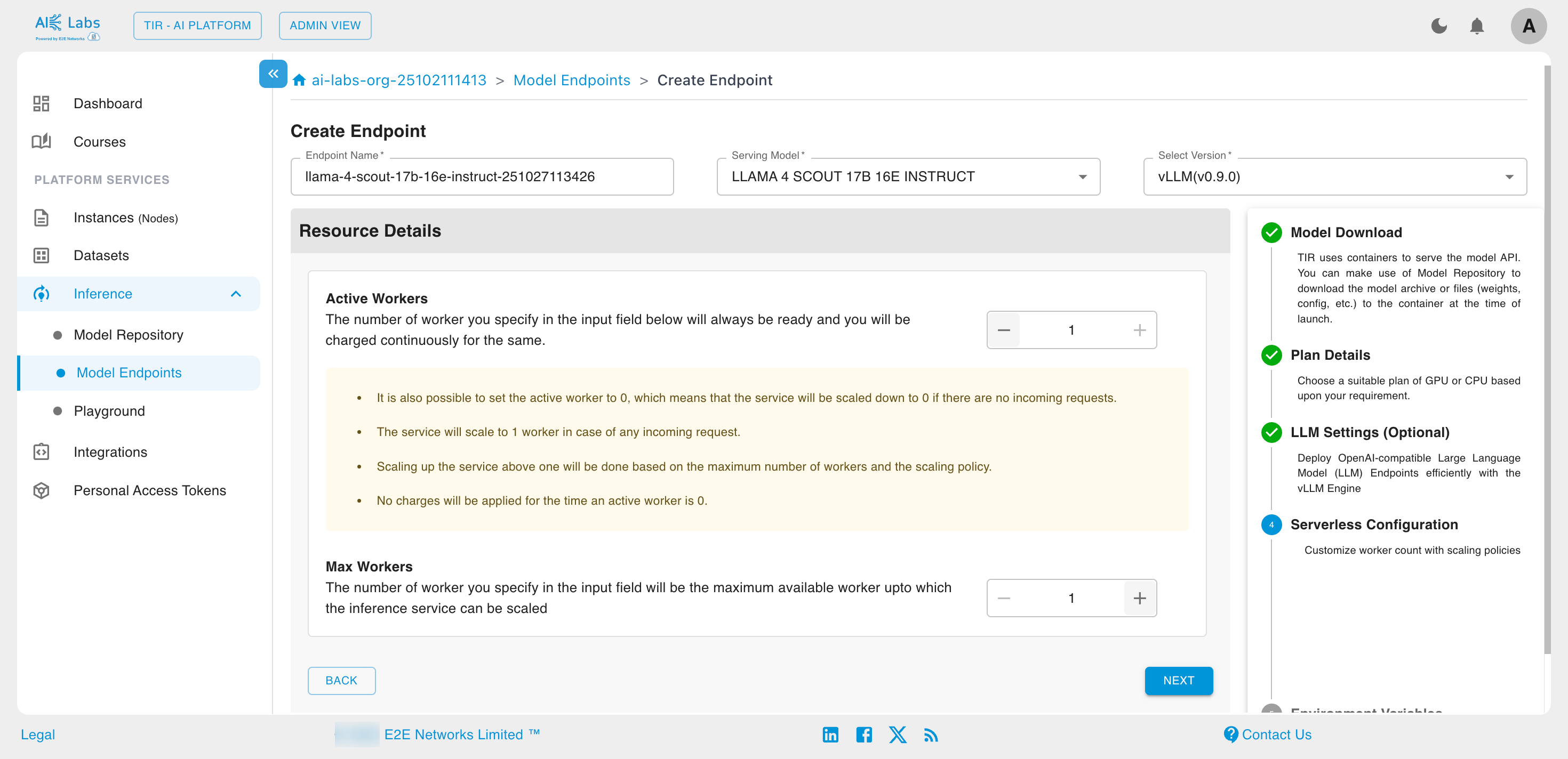Click the NEXT button
Screen dimensions: 1568x759
(1179, 681)
